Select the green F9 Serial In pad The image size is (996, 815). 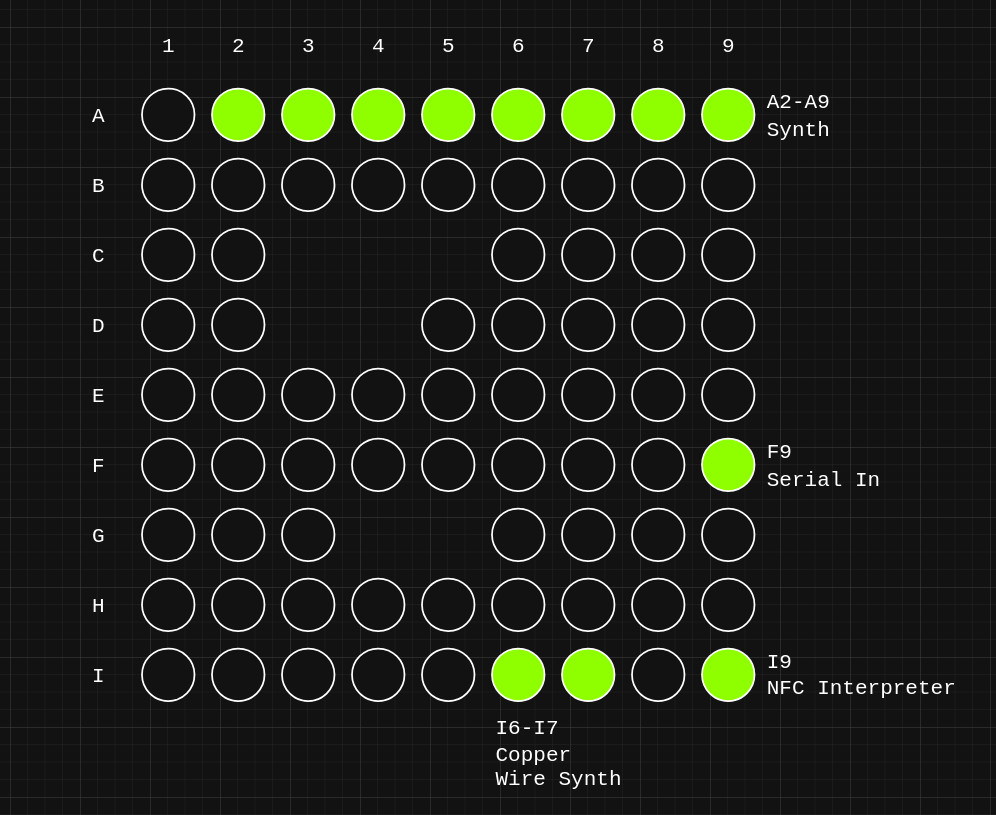coord(728,465)
